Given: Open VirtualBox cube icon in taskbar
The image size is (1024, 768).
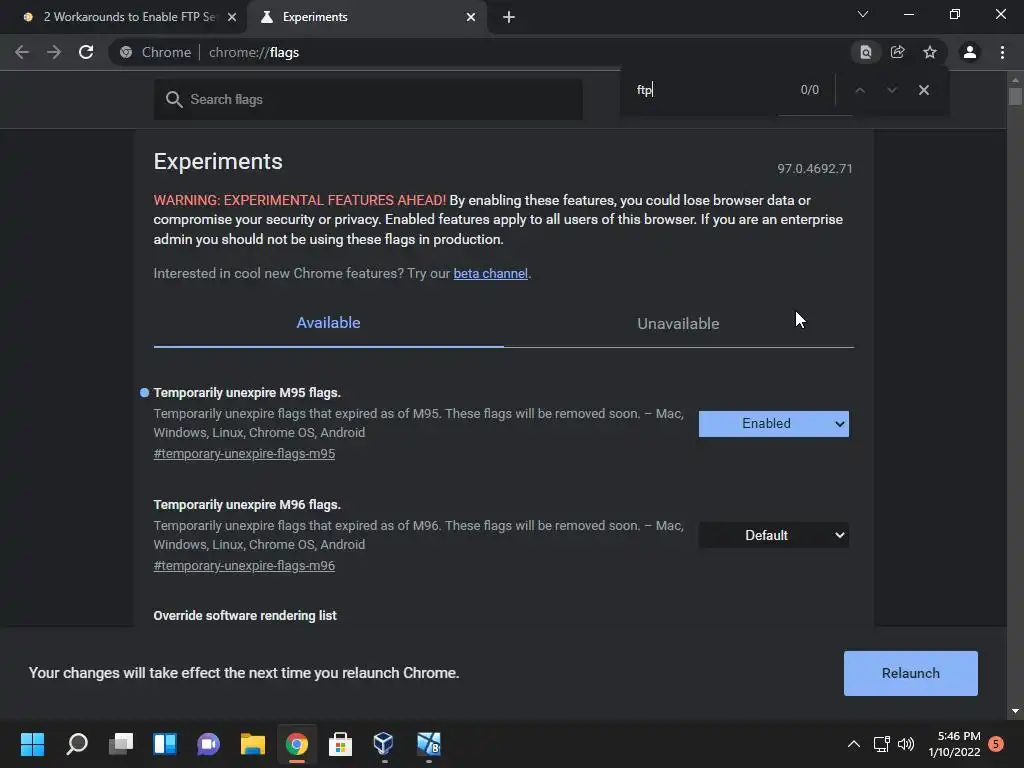Looking at the screenshot, I should click(383, 744).
